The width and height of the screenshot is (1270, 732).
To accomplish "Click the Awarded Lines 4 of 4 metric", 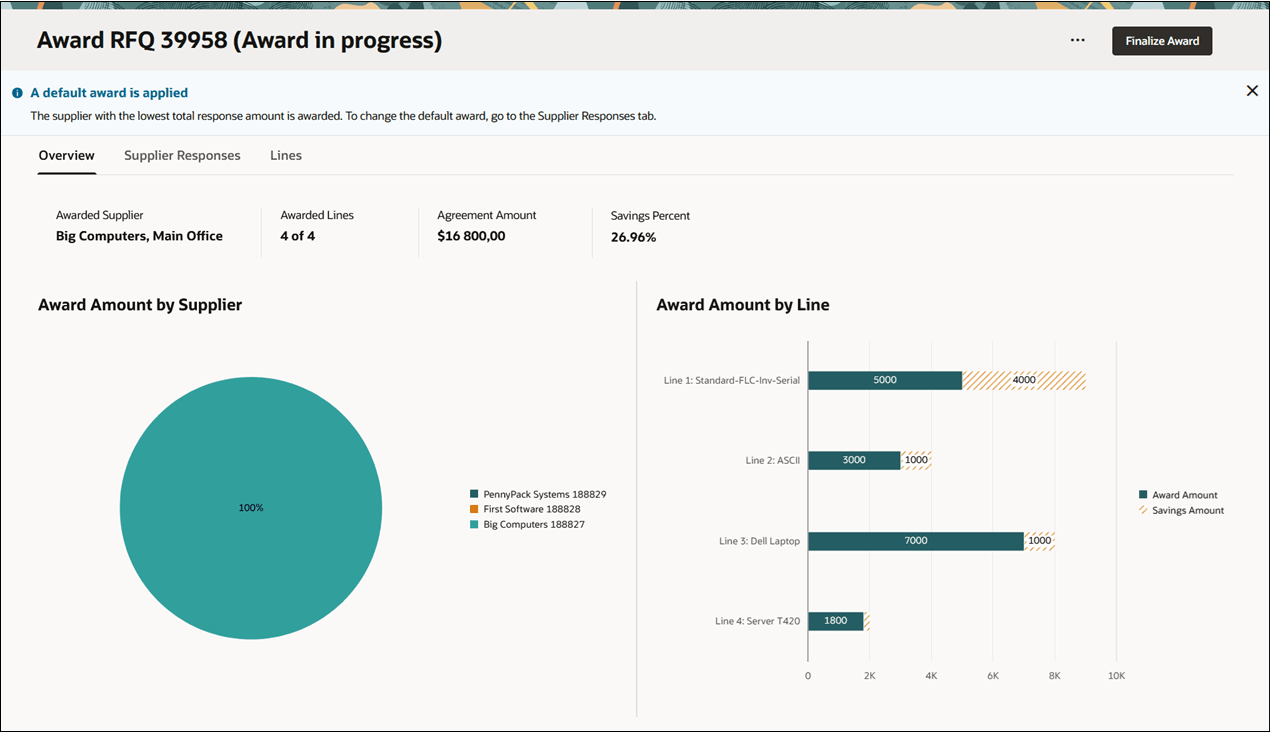I will pyautogui.click(x=299, y=235).
